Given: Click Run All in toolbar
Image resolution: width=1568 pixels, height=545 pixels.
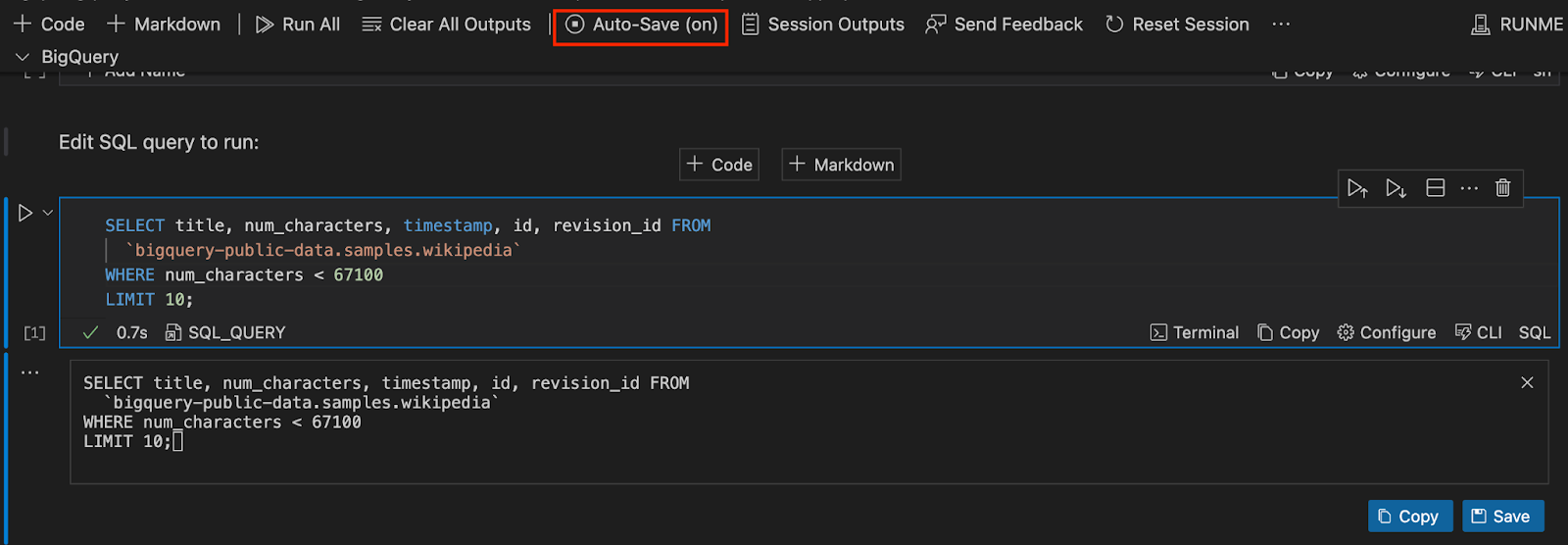Looking at the screenshot, I should point(298,25).
